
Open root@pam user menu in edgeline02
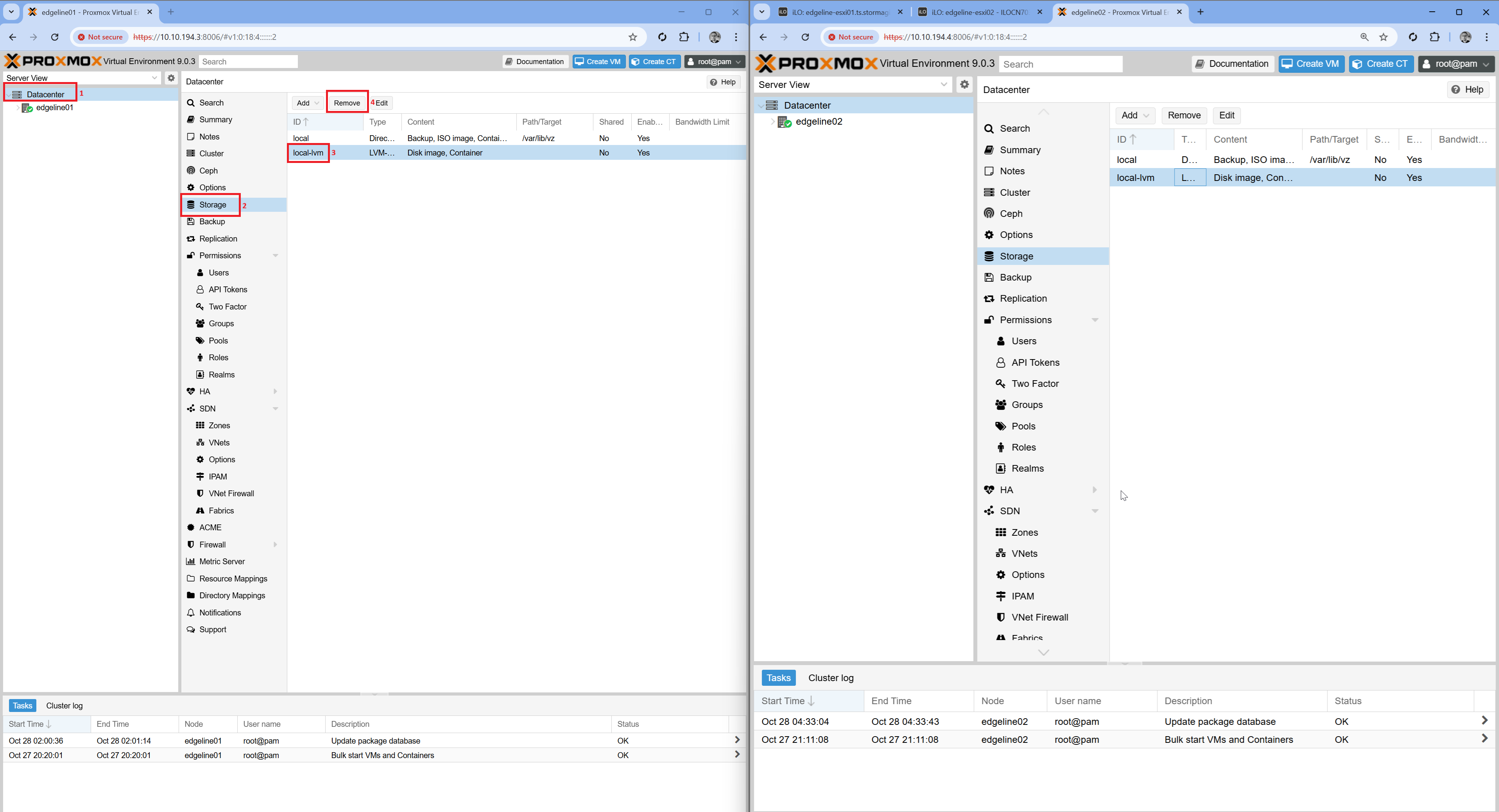coord(1456,63)
